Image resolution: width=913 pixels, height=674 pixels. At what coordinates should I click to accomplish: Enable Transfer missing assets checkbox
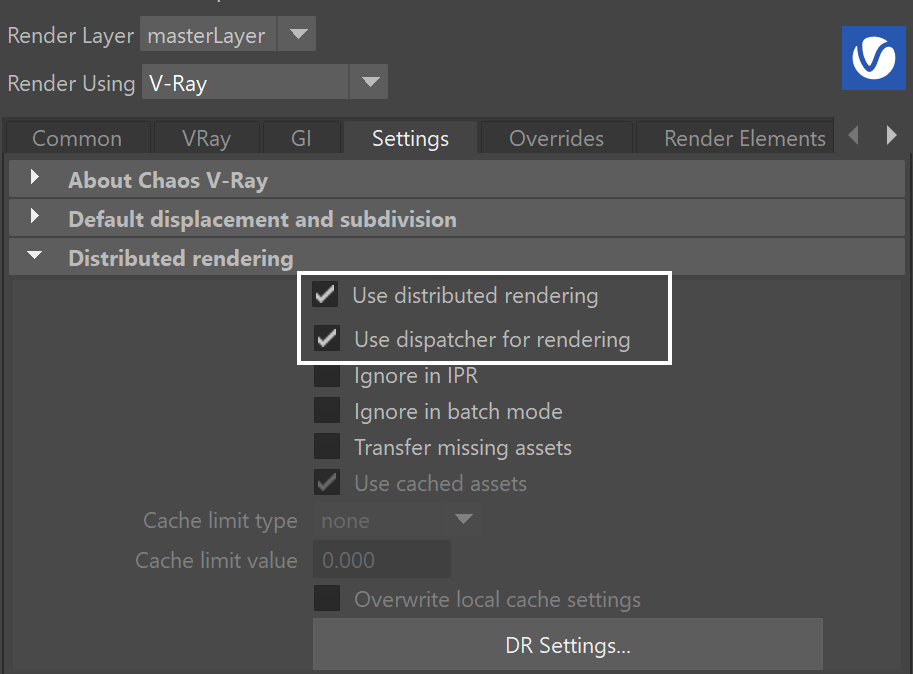pyautogui.click(x=327, y=447)
